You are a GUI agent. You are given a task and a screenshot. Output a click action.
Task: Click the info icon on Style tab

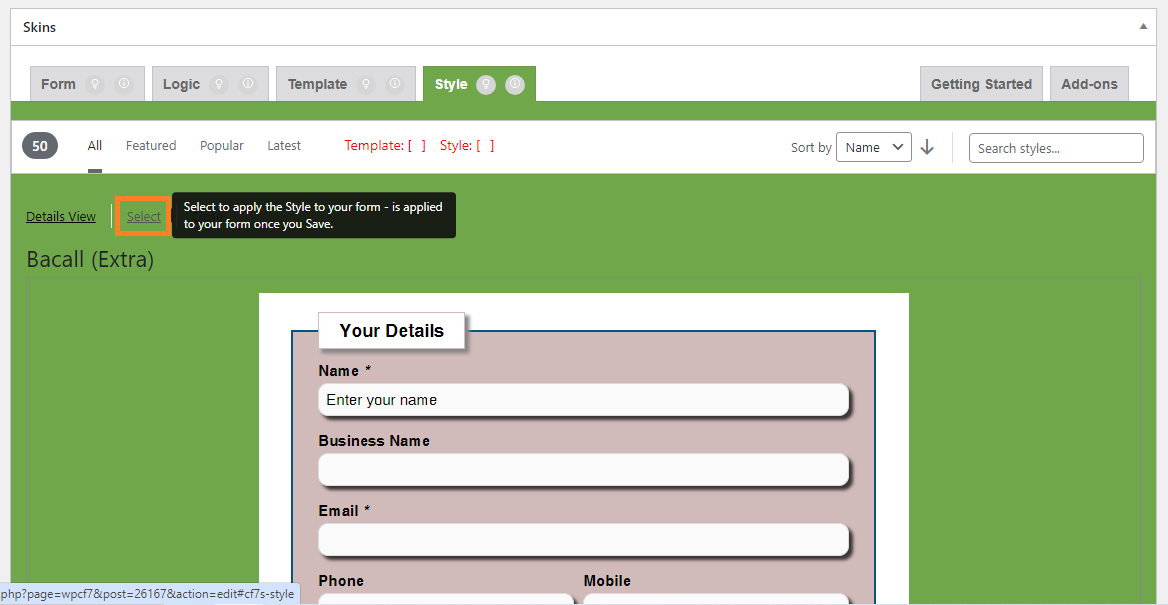(x=515, y=84)
